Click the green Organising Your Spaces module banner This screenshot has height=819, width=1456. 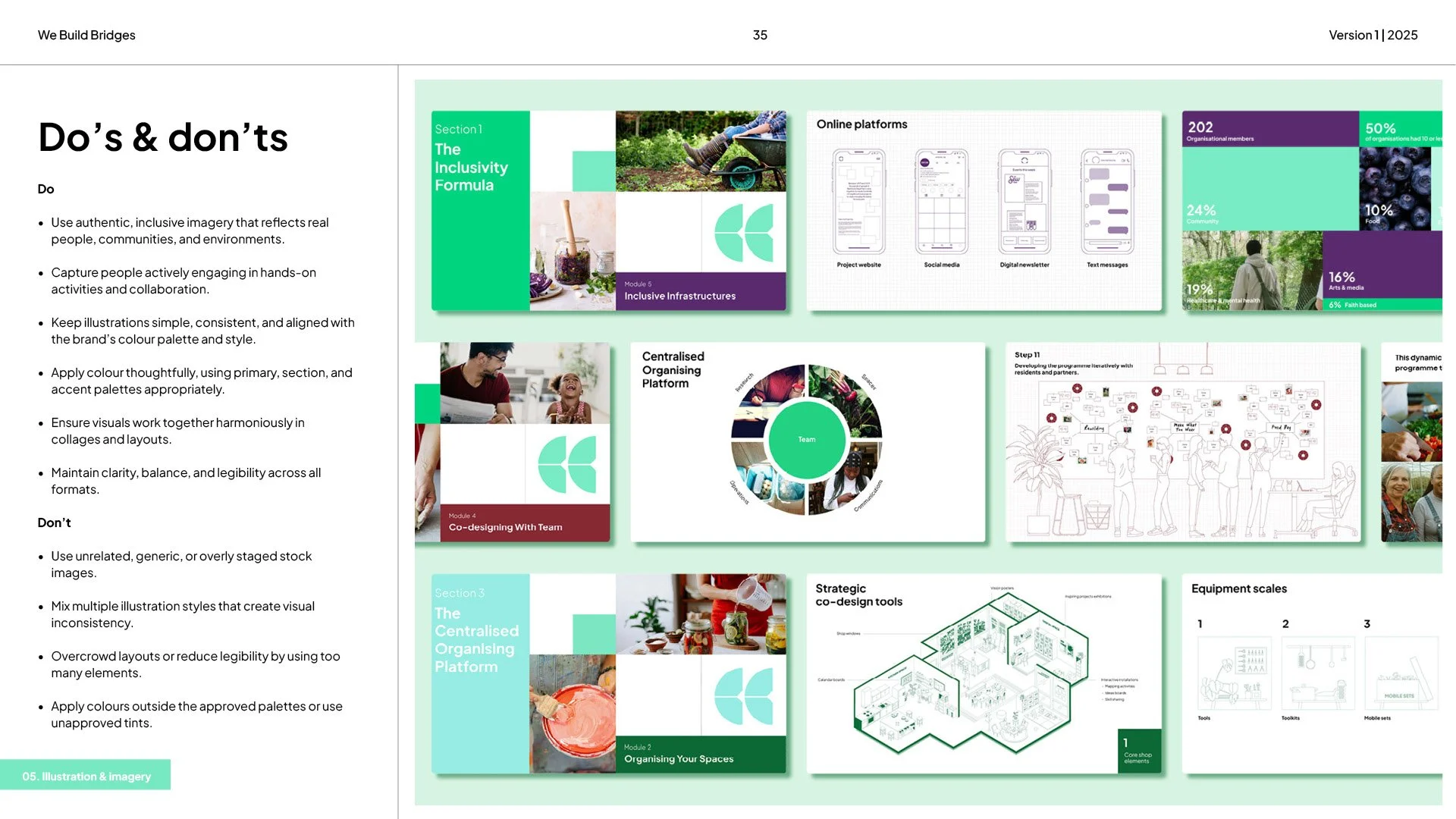[x=701, y=754]
